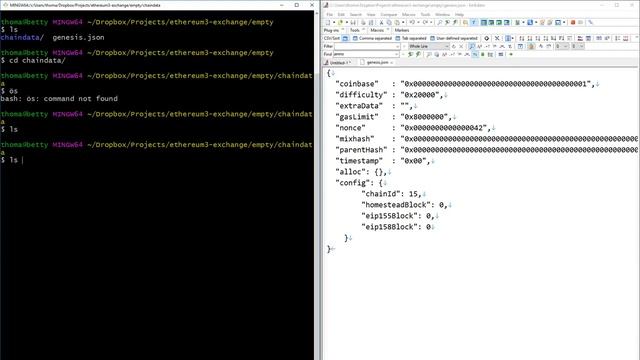Click the "gasLimit" key in editor
The image size is (640, 360).
(x=357, y=117)
